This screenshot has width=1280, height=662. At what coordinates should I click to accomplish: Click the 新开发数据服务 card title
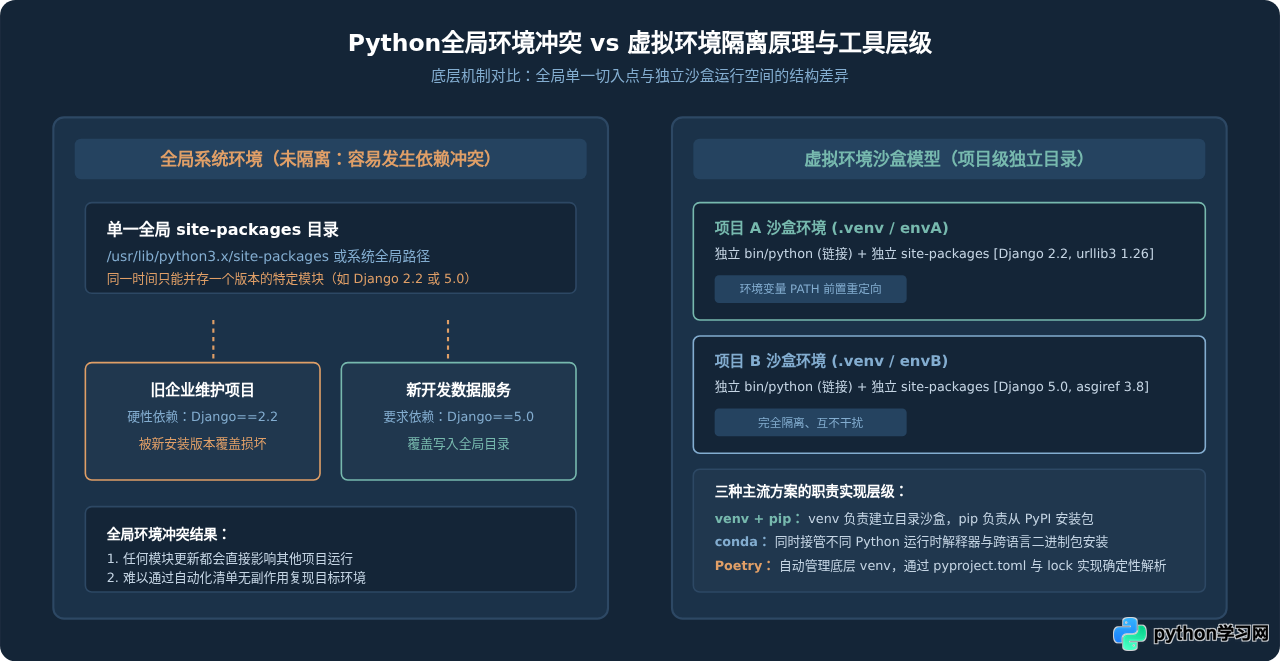459,390
